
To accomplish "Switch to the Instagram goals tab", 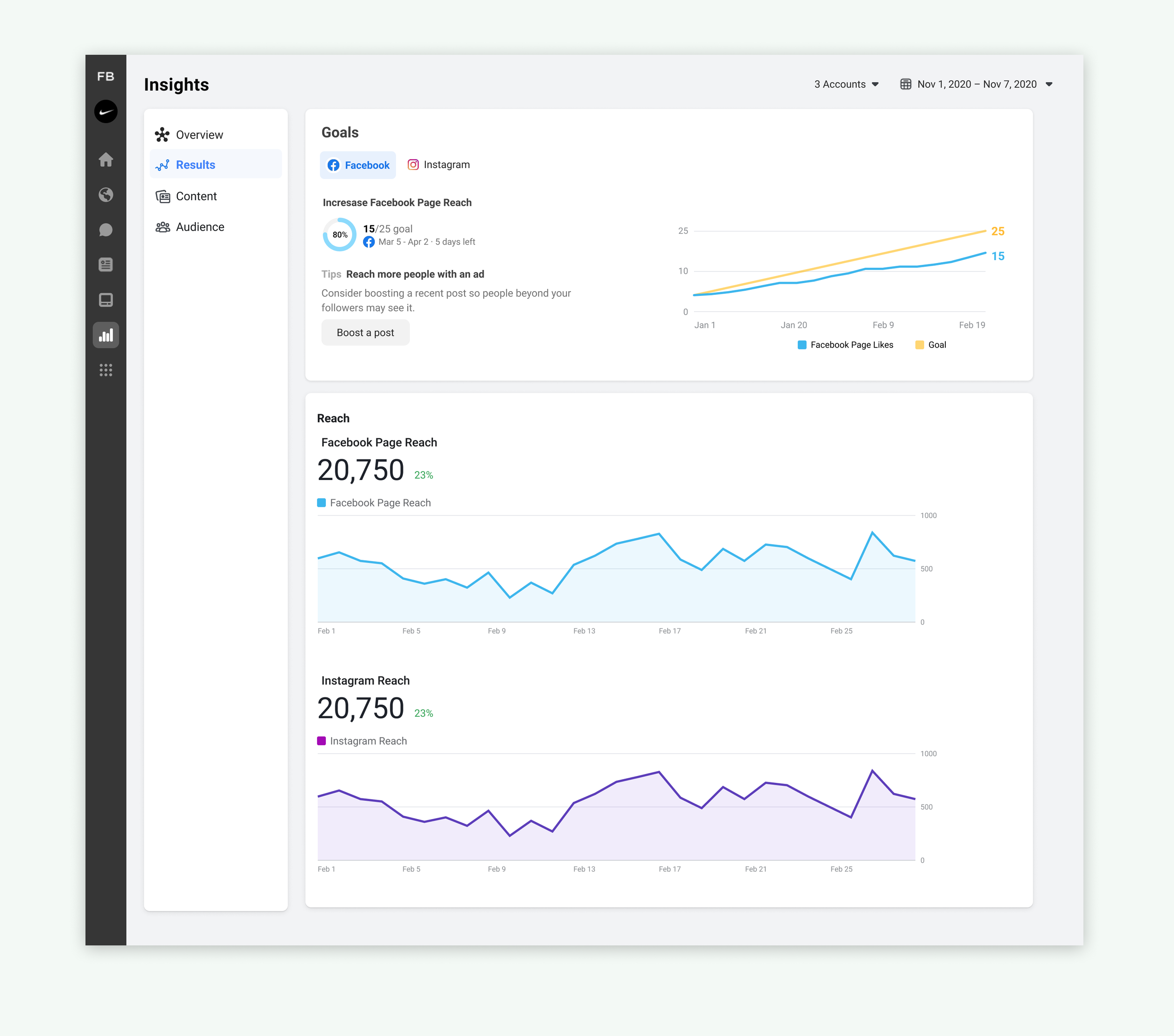I will [439, 165].
